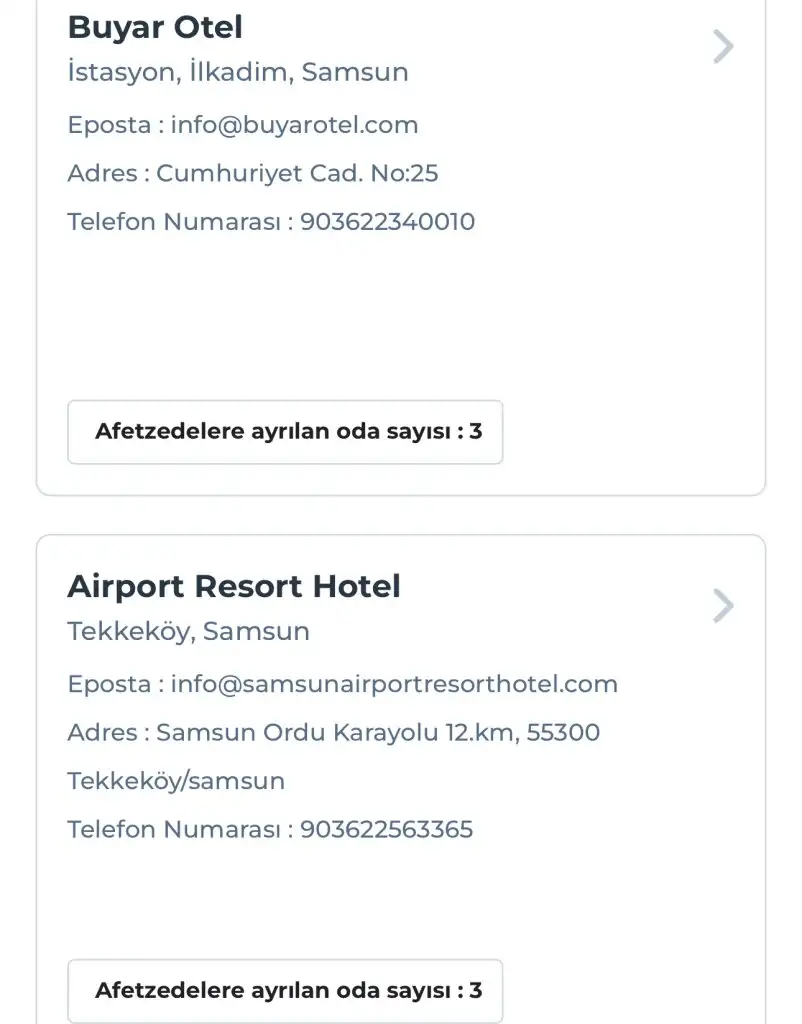Open the Airport Resort Hotel heading
Screen dimensions: 802x1024
234,586
